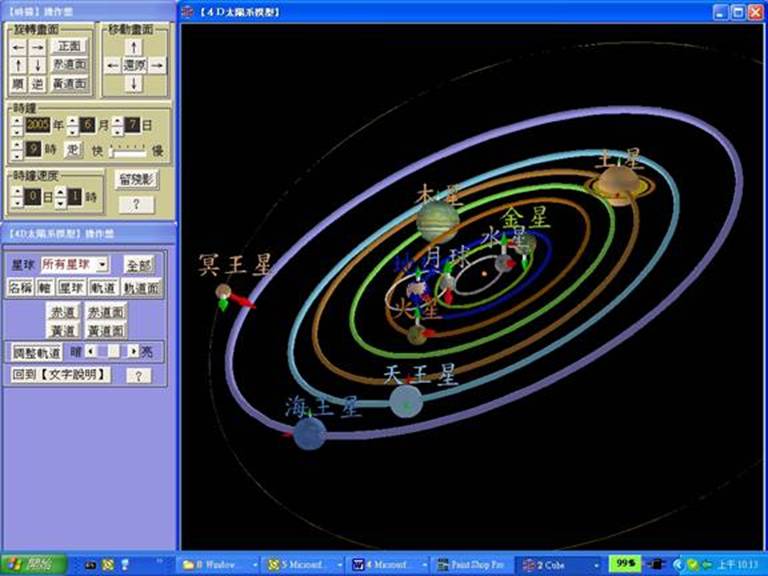Toggle the 軌道 orbit display
The width and height of the screenshot is (768, 576).
(x=103, y=288)
